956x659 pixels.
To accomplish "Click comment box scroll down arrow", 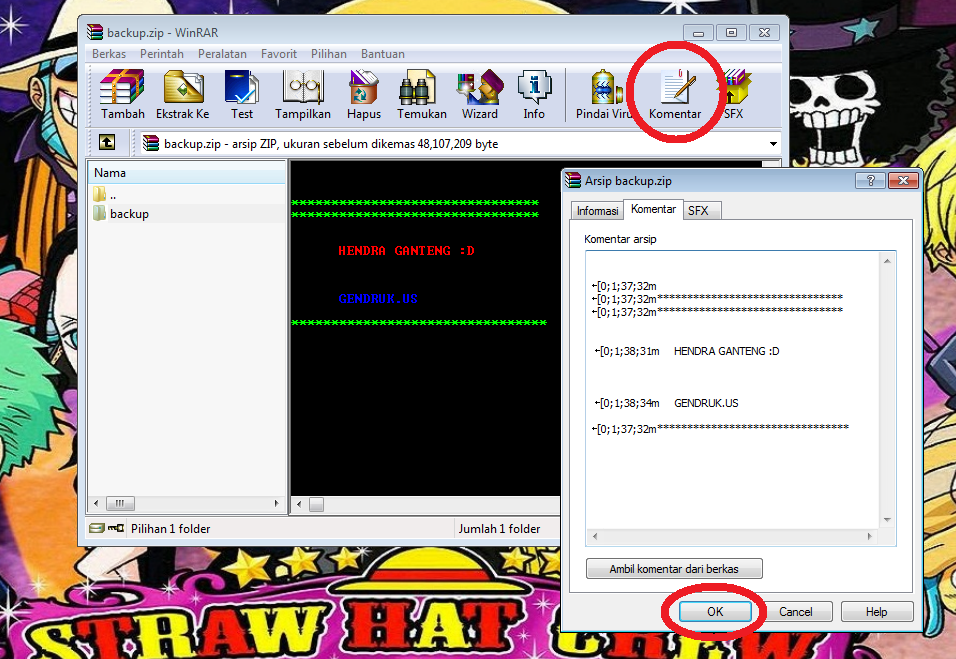I will tap(887, 520).
